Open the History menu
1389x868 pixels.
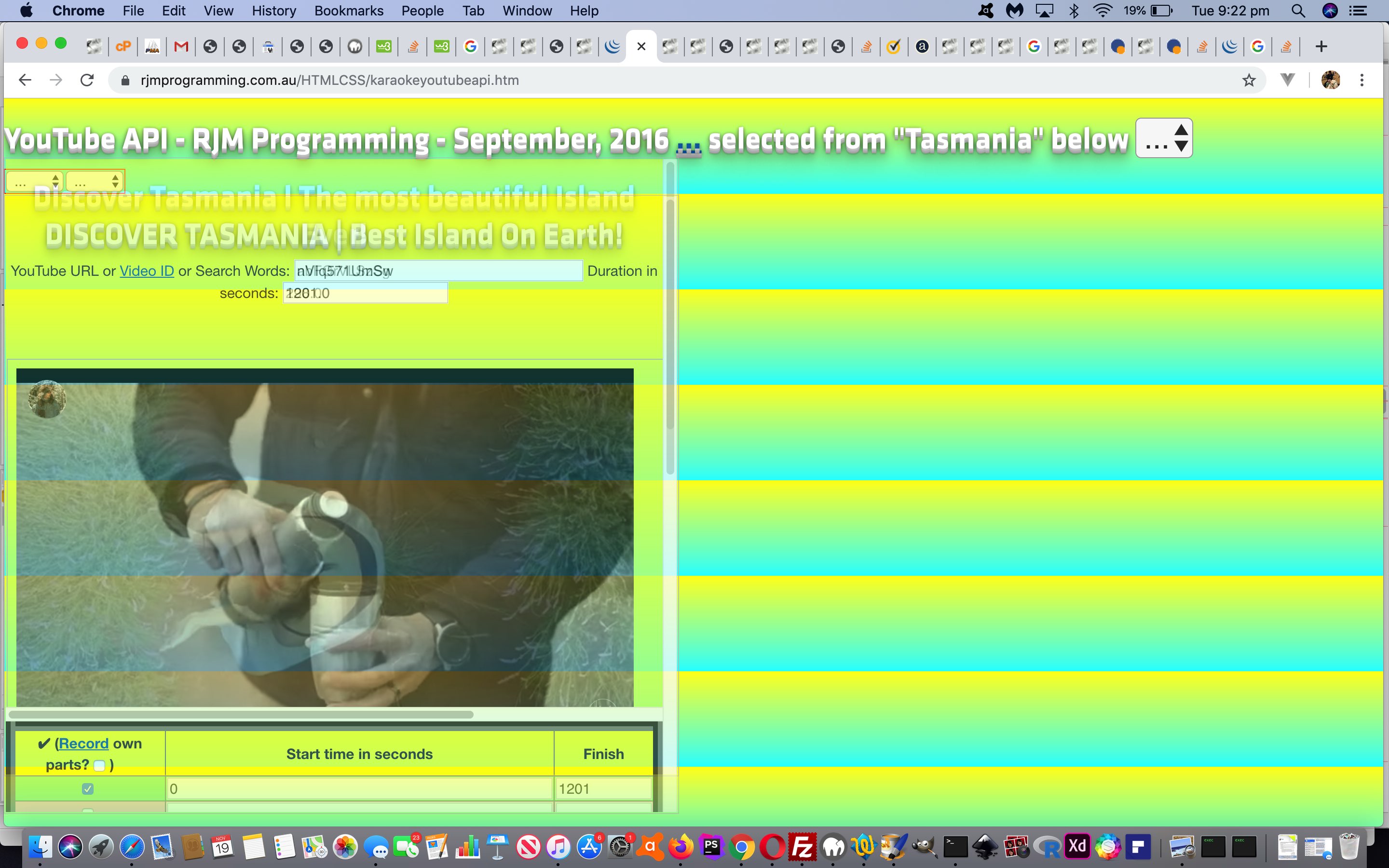274,10
